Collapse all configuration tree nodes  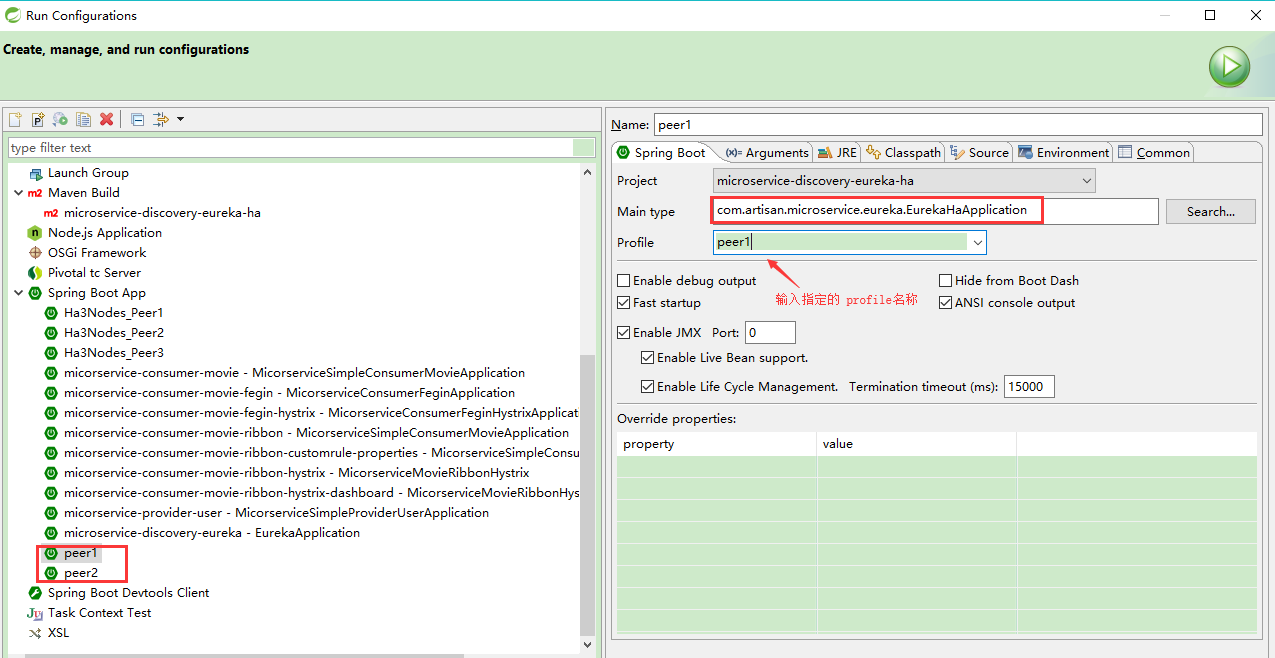pos(138,119)
